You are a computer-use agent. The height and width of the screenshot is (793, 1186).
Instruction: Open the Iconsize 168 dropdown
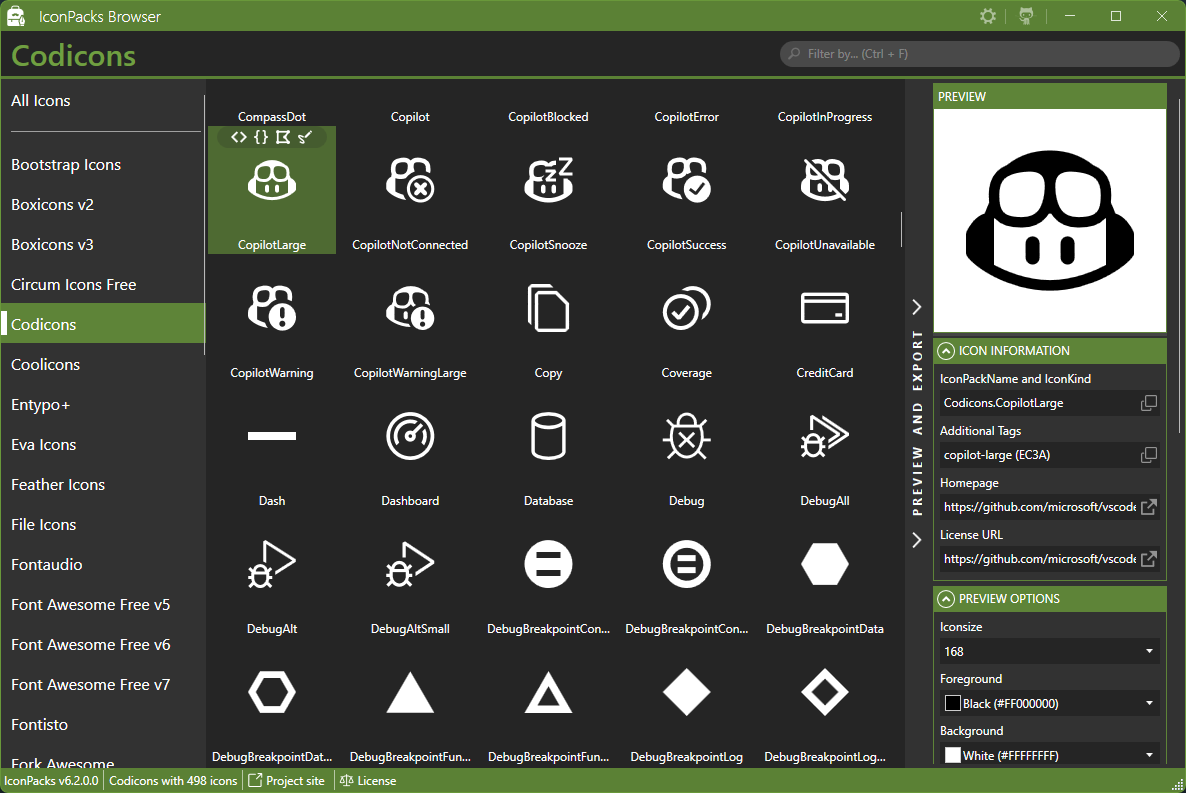coord(1049,652)
